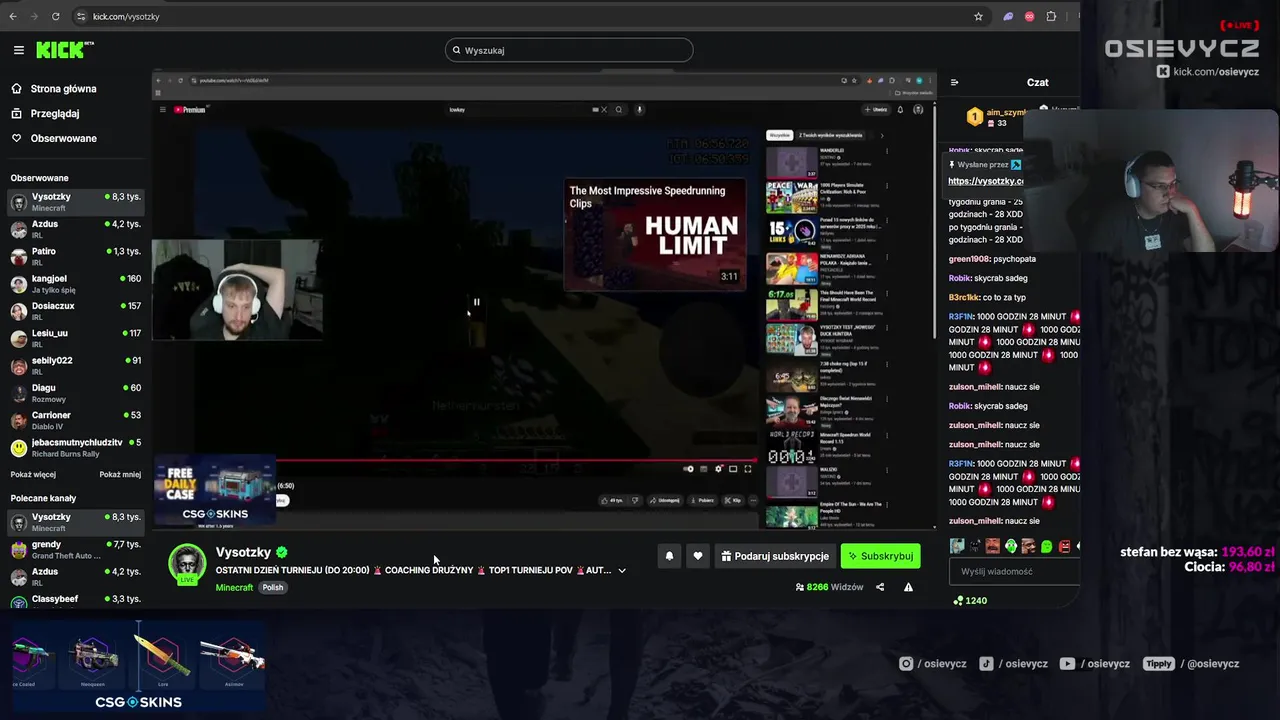The height and width of the screenshot is (720, 1280).
Task: Go to Strona główna in sidebar
Action: pyautogui.click(x=63, y=89)
